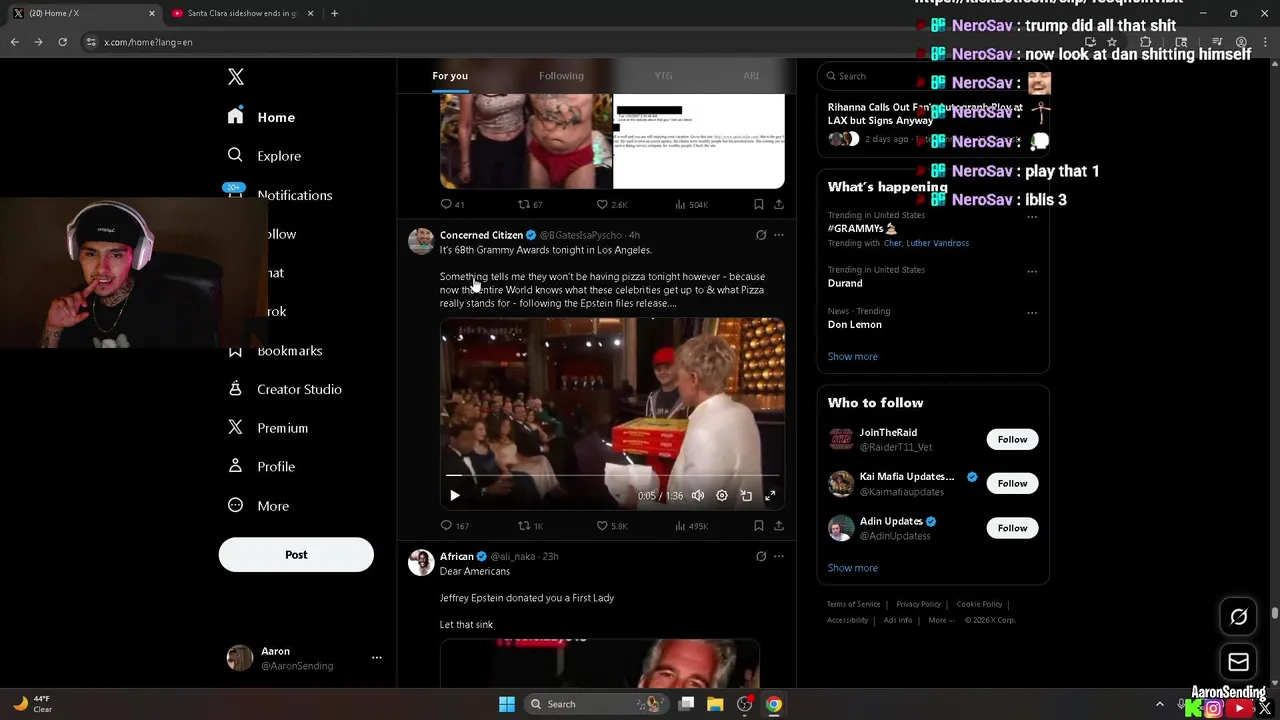1280x720 pixels.
Task: Click the Chrome icon in the taskbar
Action: click(774, 704)
